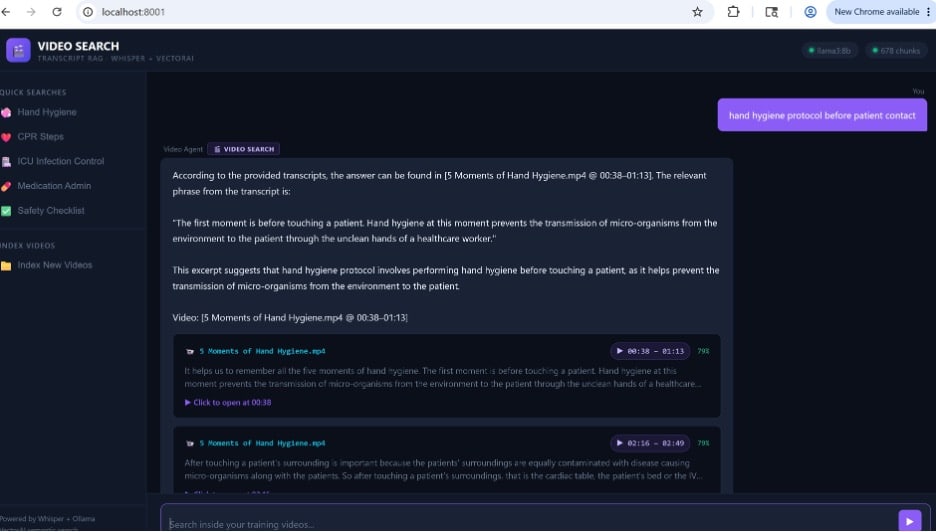Image resolution: width=936 pixels, height=532 pixels.
Task: Reload the page in the browser
Action: (x=57, y=12)
